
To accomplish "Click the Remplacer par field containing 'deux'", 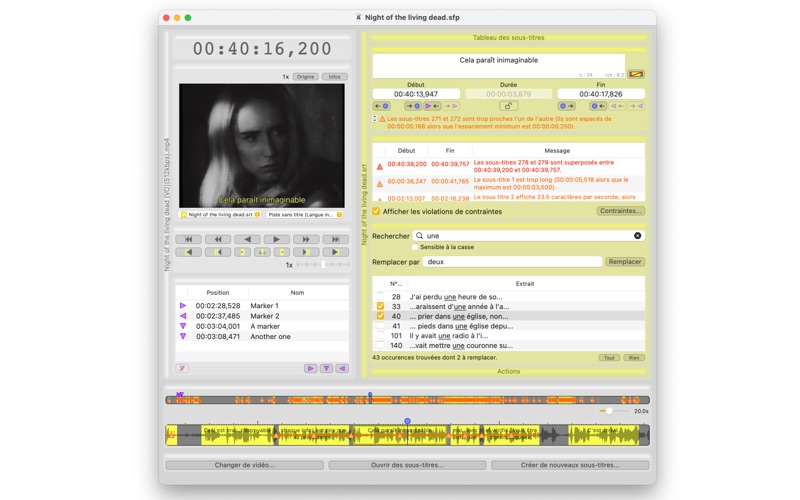I will pos(512,262).
